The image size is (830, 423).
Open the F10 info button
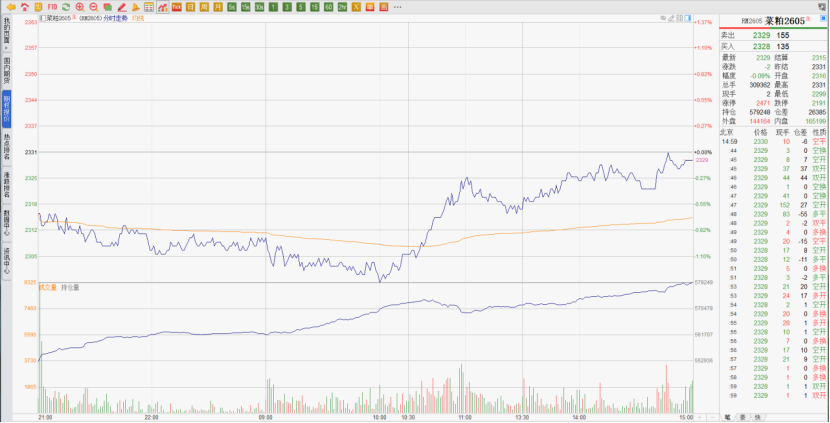pos(51,6)
